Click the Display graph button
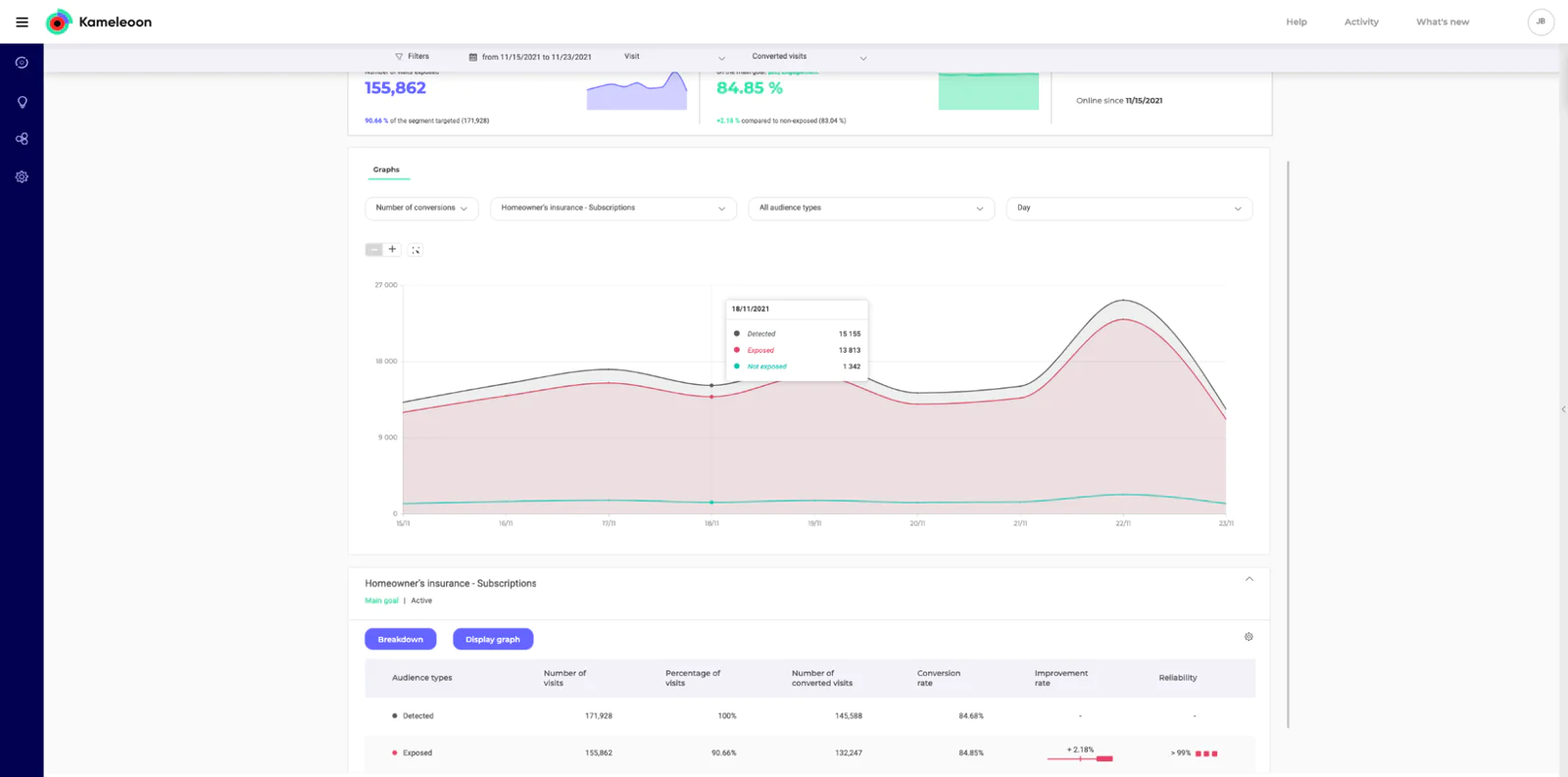The width and height of the screenshot is (1568, 777). point(492,639)
